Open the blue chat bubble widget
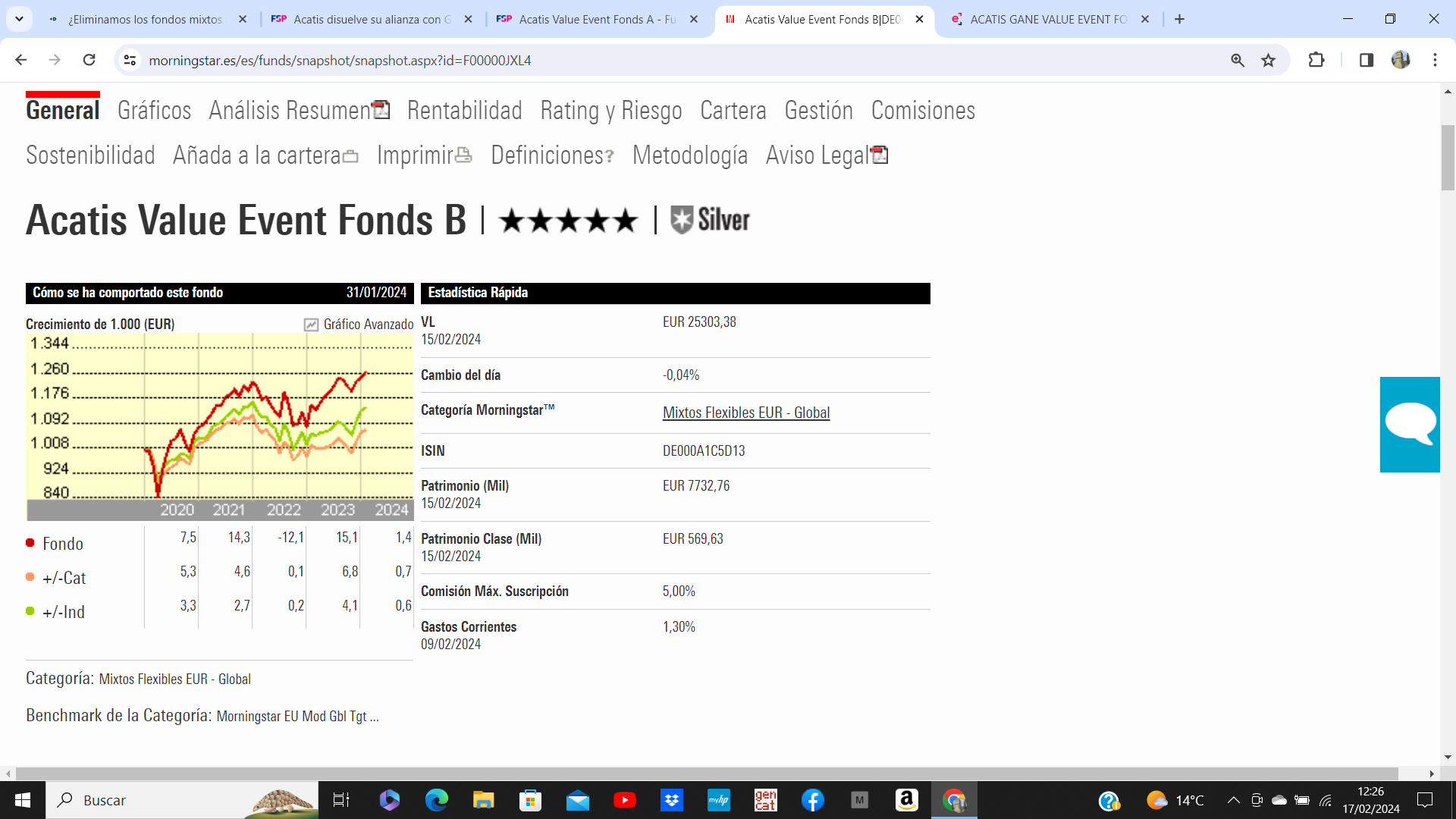The image size is (1456, 819). pos(1410,425)
